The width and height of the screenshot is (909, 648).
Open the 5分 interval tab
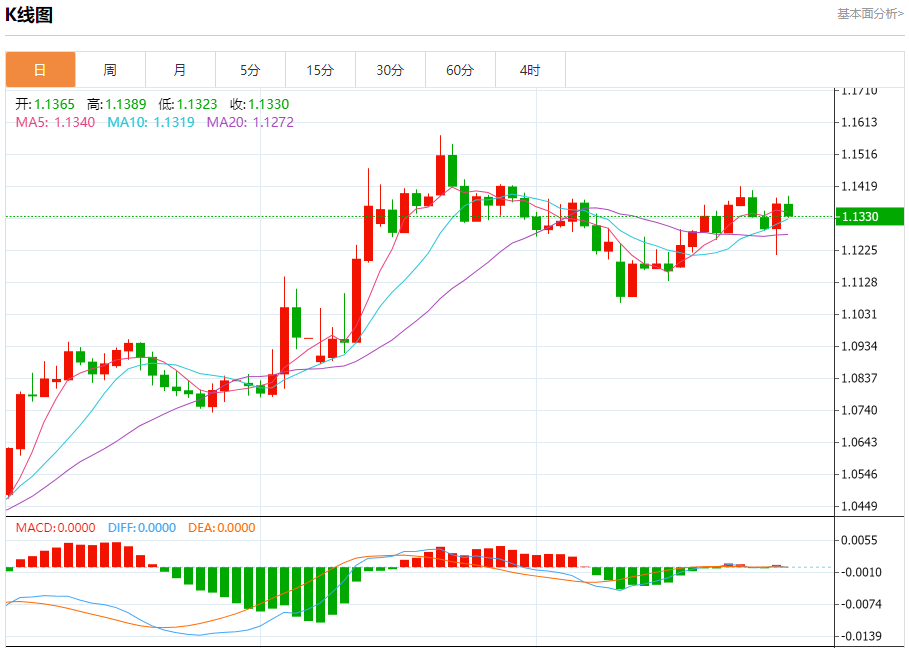pos(250,70)
